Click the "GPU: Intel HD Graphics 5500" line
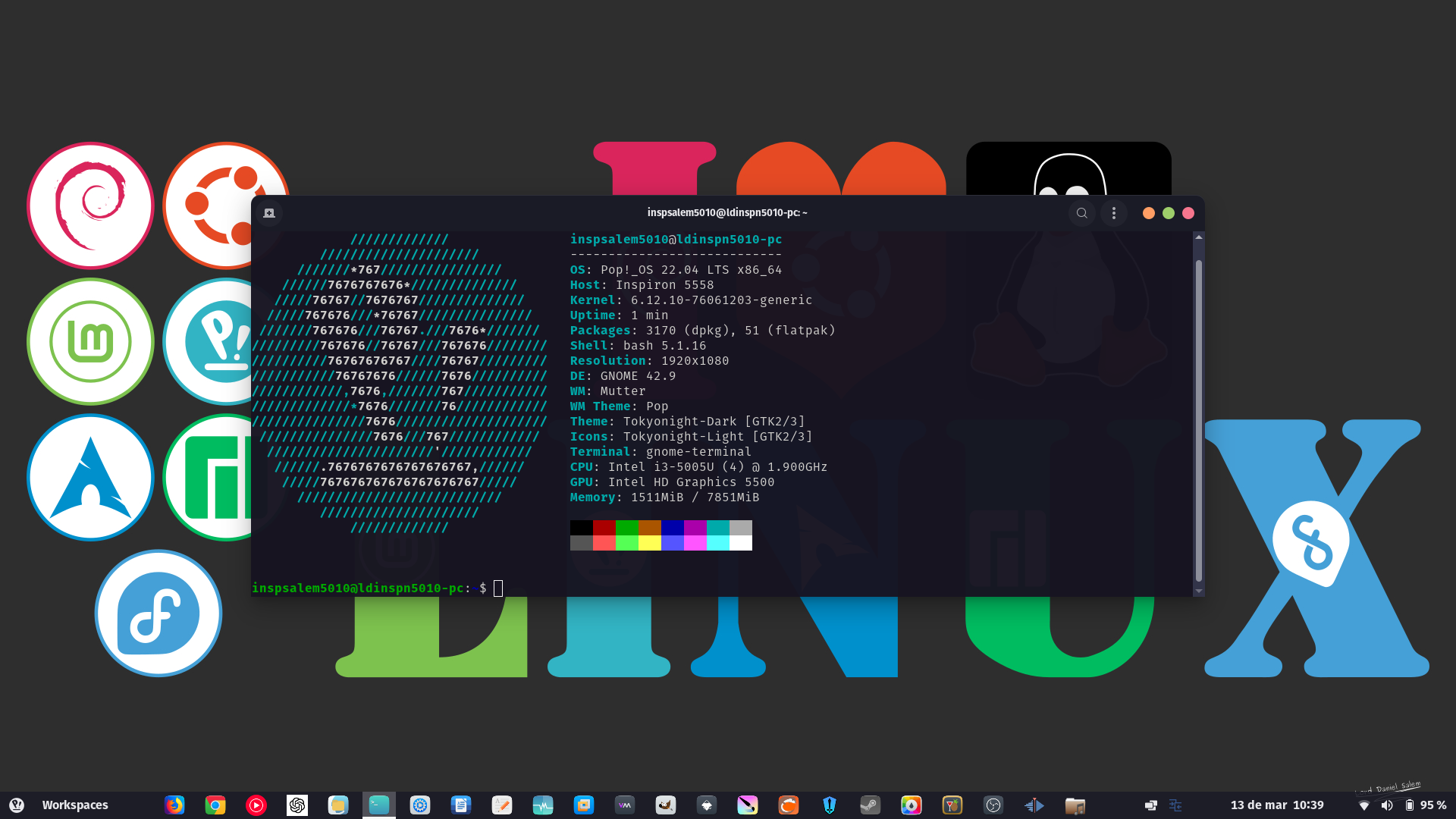The width and height of the screenshot is (1456, 819). (672, 482)
